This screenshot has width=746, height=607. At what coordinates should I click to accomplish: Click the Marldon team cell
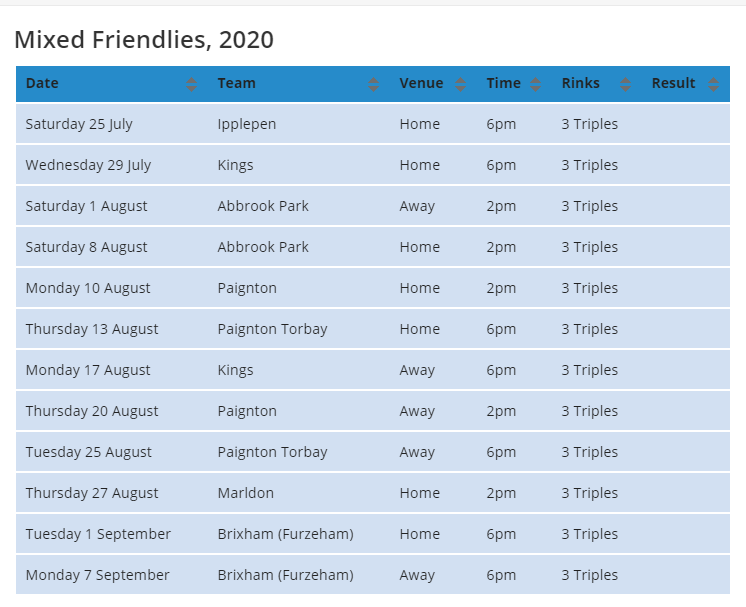(x=245, y=494)
